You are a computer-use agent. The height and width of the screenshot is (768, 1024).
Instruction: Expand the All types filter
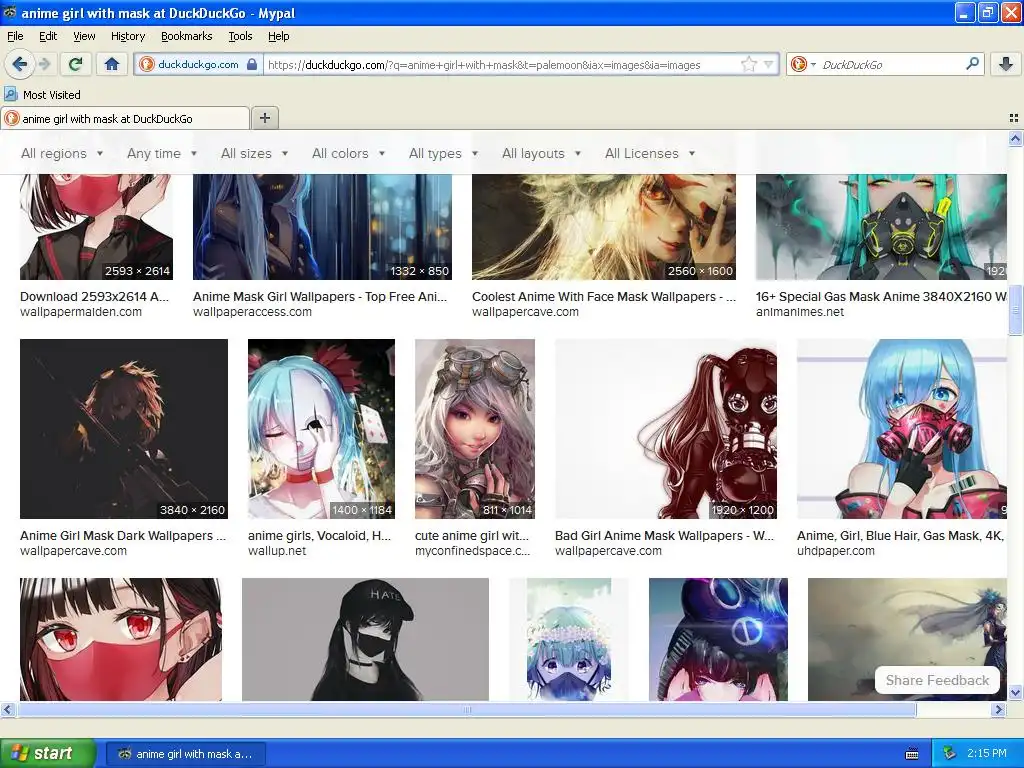click(x=443, y=153)
